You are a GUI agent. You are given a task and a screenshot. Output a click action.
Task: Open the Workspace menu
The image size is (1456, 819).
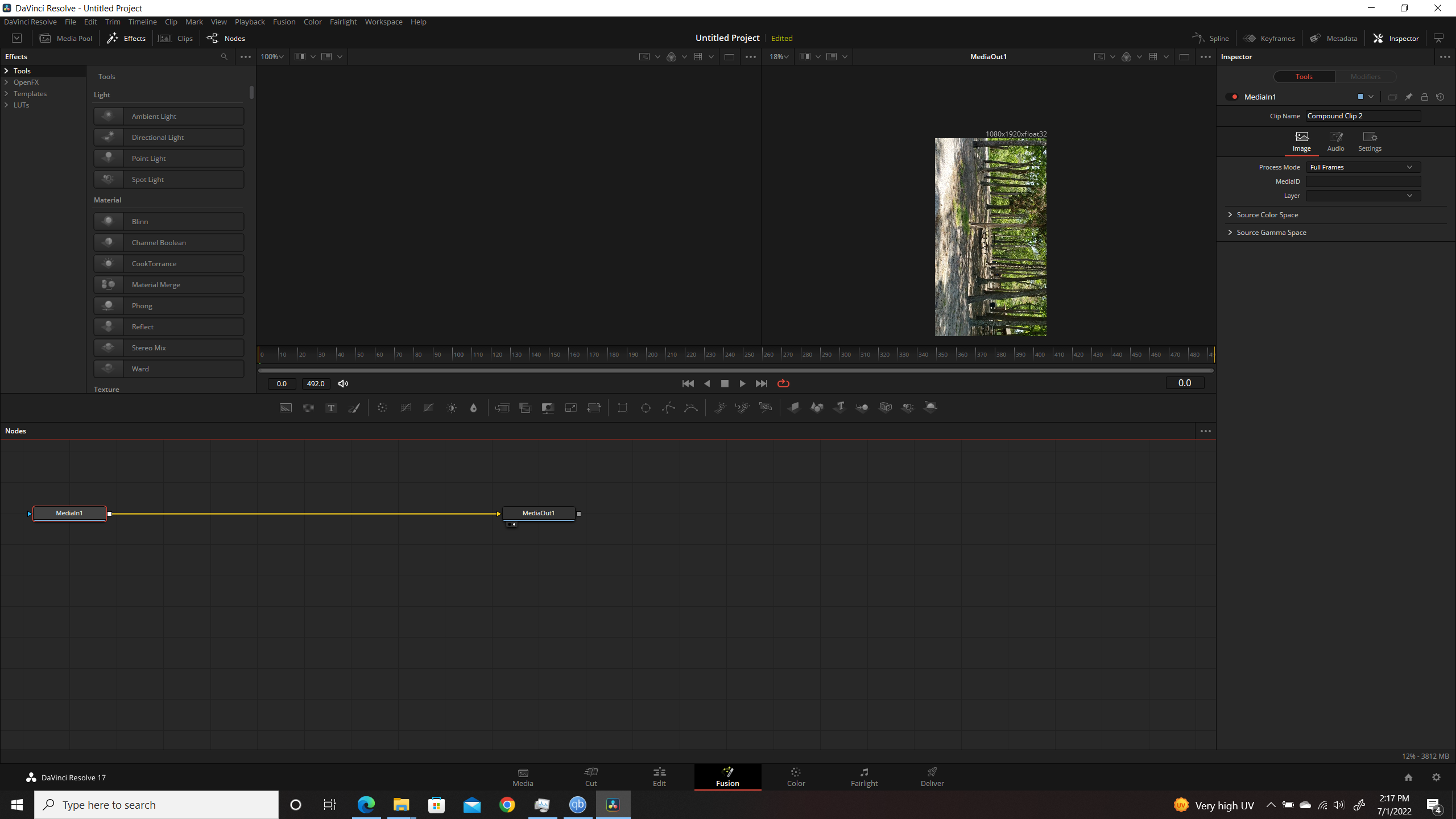pyautogui.click(x=383, y=22)
